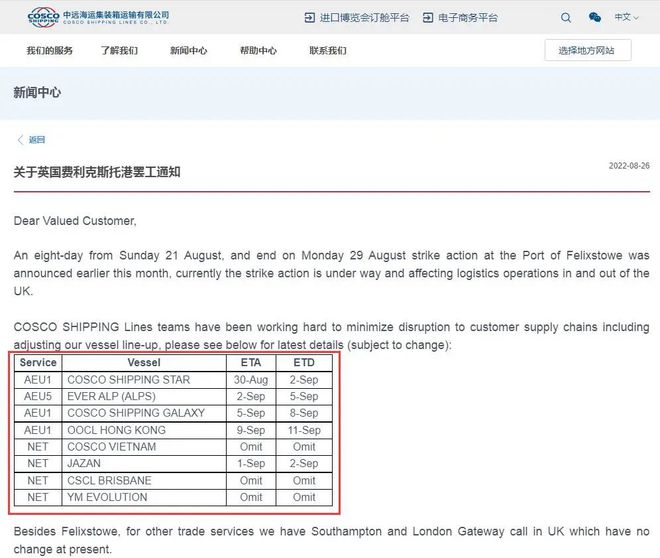This screenshot has width=660, height=558.
Task: Click the OOCL HONG KONG cell
Action: pos(144,430)
